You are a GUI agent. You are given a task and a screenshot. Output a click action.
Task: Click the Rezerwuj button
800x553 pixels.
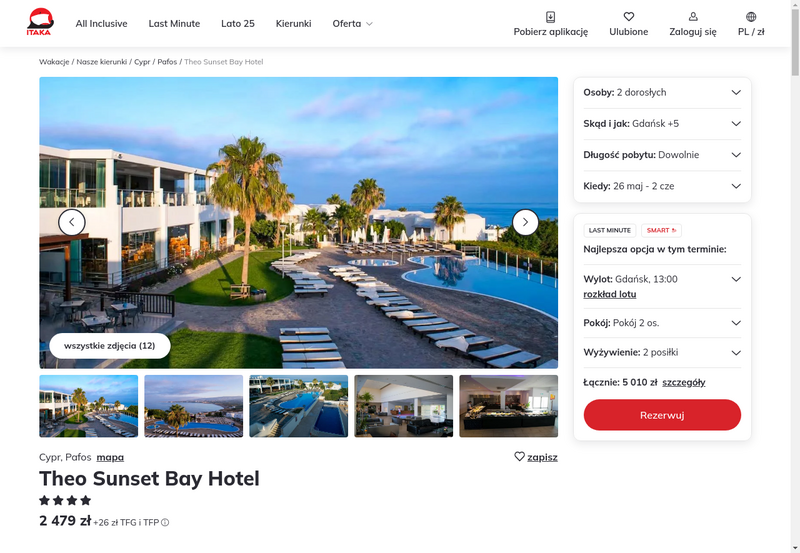tap(662, 415)
